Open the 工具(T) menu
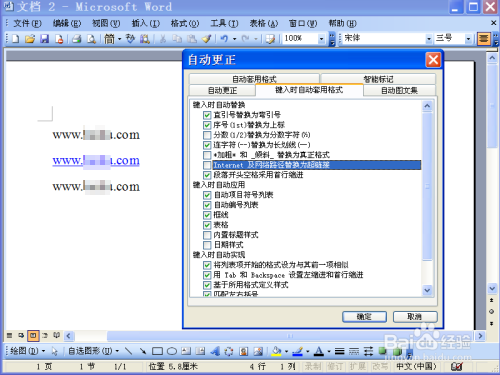Image resolution: width=500 pixels, height=375 pixels. pos(224,23)
